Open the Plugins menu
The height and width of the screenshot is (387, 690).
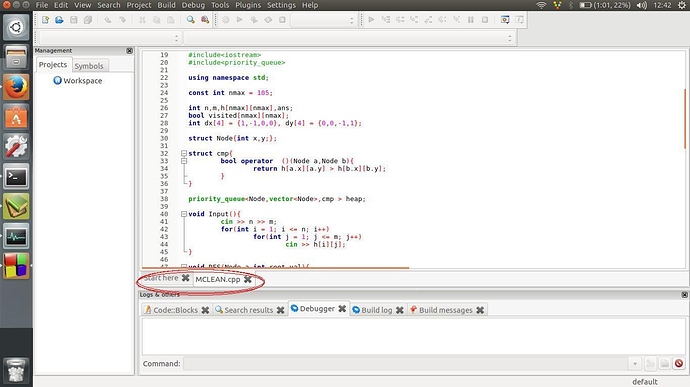248,5
